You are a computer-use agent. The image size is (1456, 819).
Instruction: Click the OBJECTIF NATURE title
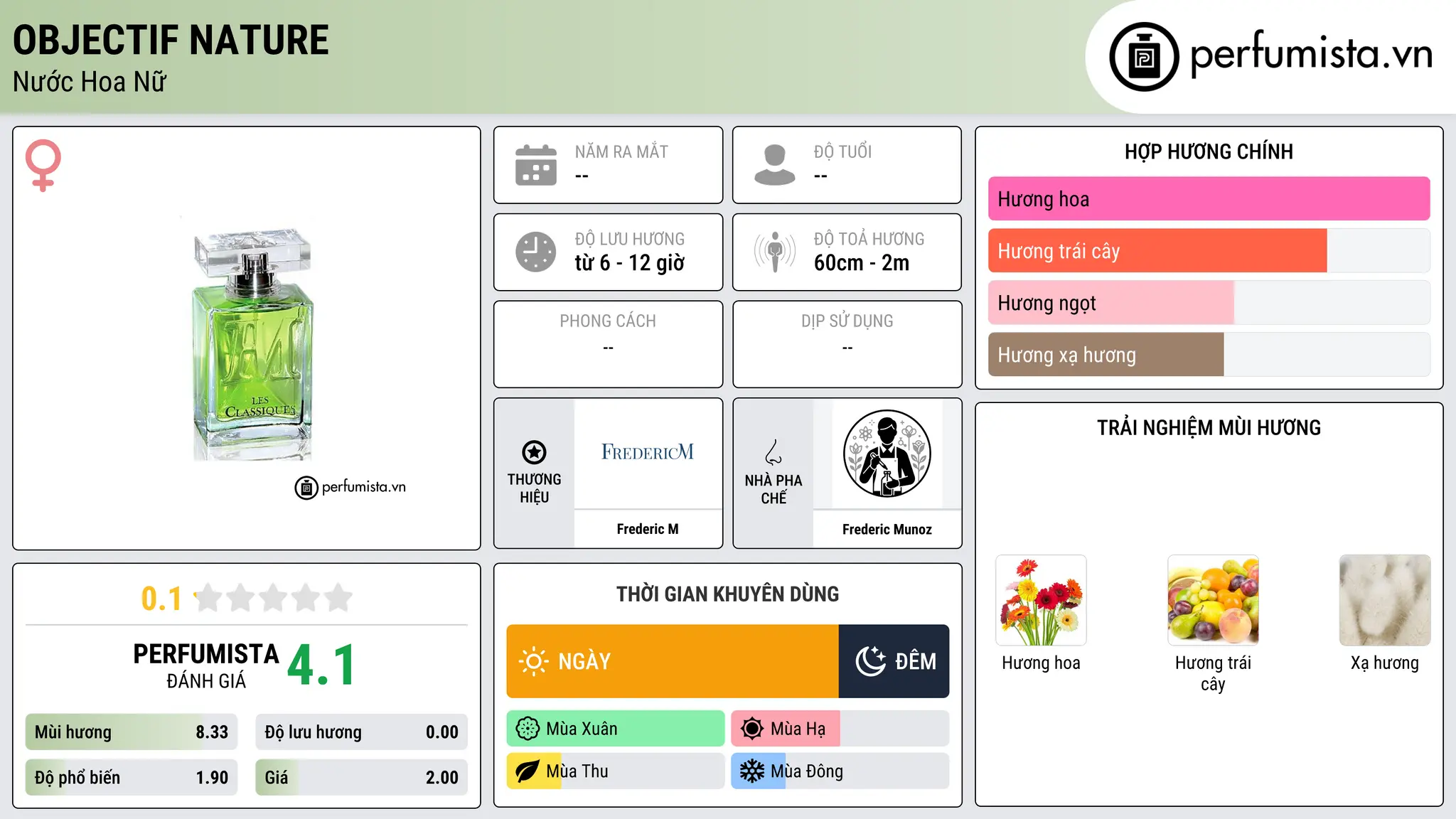171,41
